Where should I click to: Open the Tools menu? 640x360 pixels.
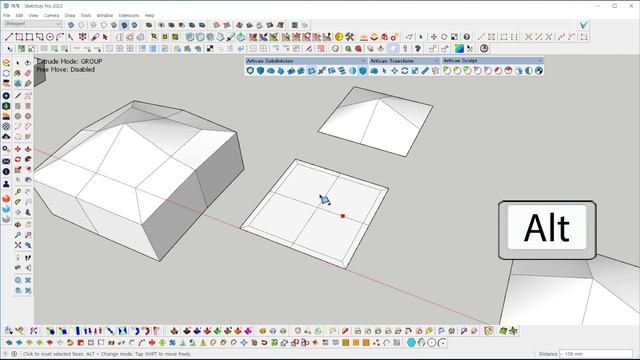click(86, 16)
